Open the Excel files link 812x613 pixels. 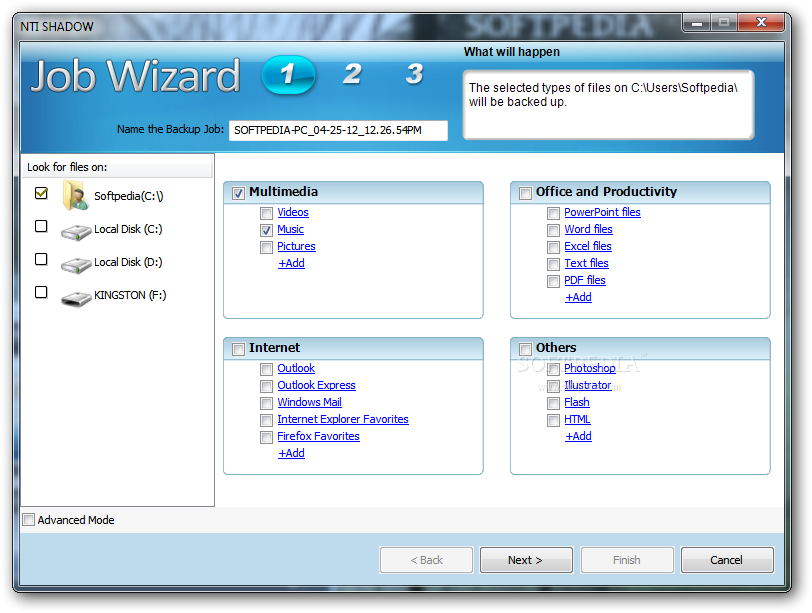[588, 246]
